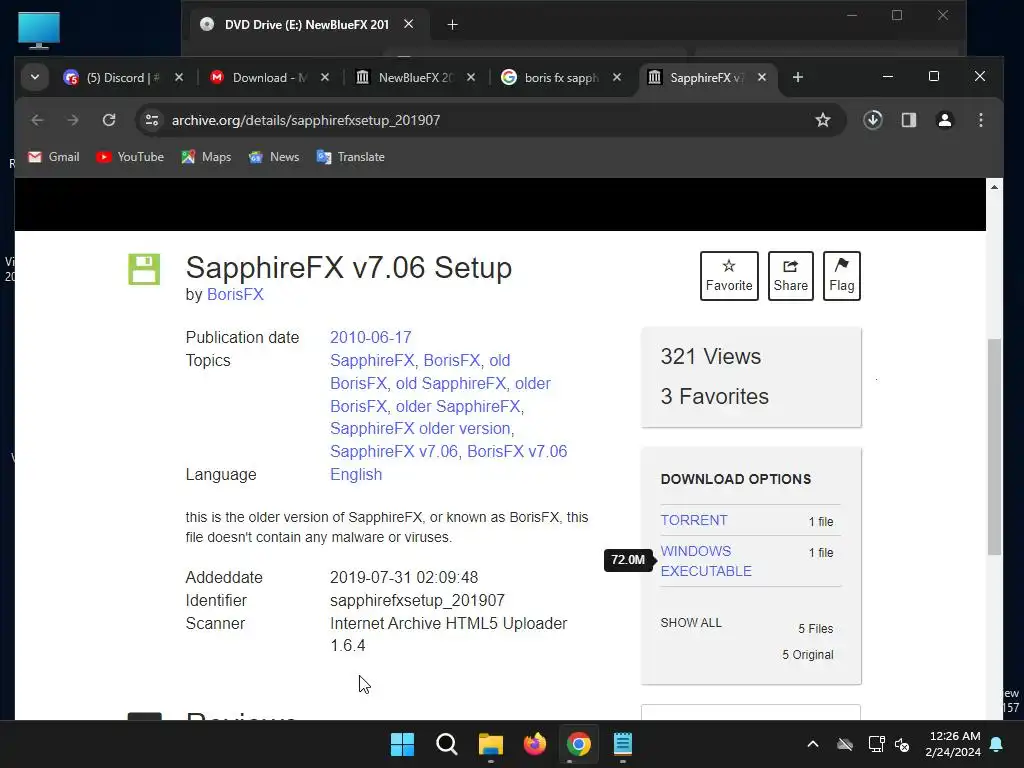Viewport: 1024px width, 768px height.
Task: Click the muted volume tray icon
Action: pyautogui.click(x=903, y=744)
